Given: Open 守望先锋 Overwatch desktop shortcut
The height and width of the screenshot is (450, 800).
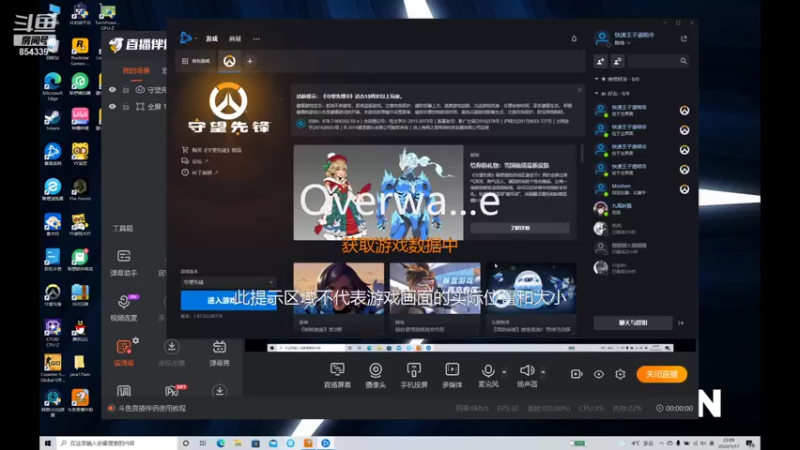Looking at the screenshot, I should tap(53, 295).
